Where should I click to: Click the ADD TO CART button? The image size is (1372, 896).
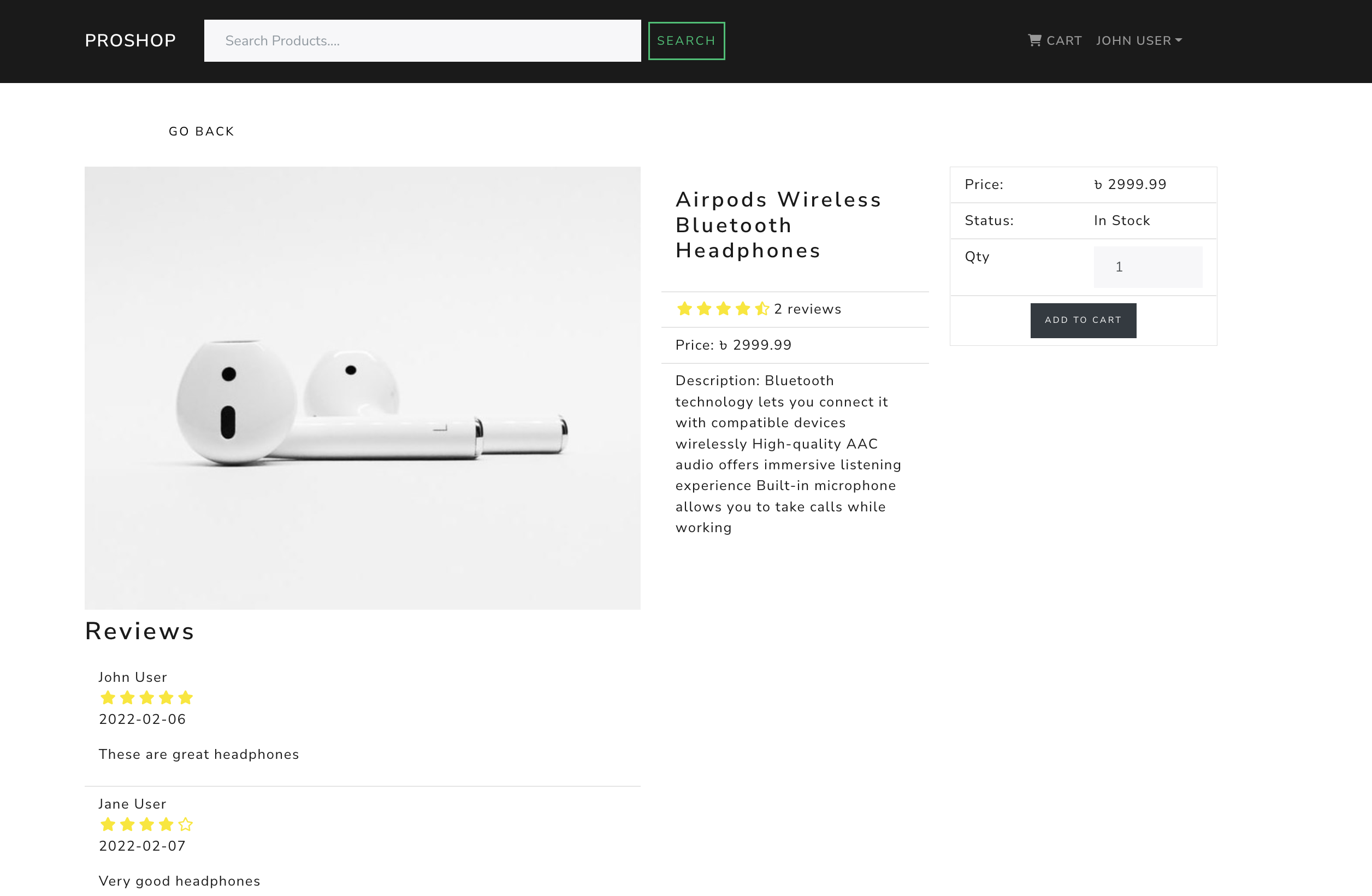point(1083,320)
